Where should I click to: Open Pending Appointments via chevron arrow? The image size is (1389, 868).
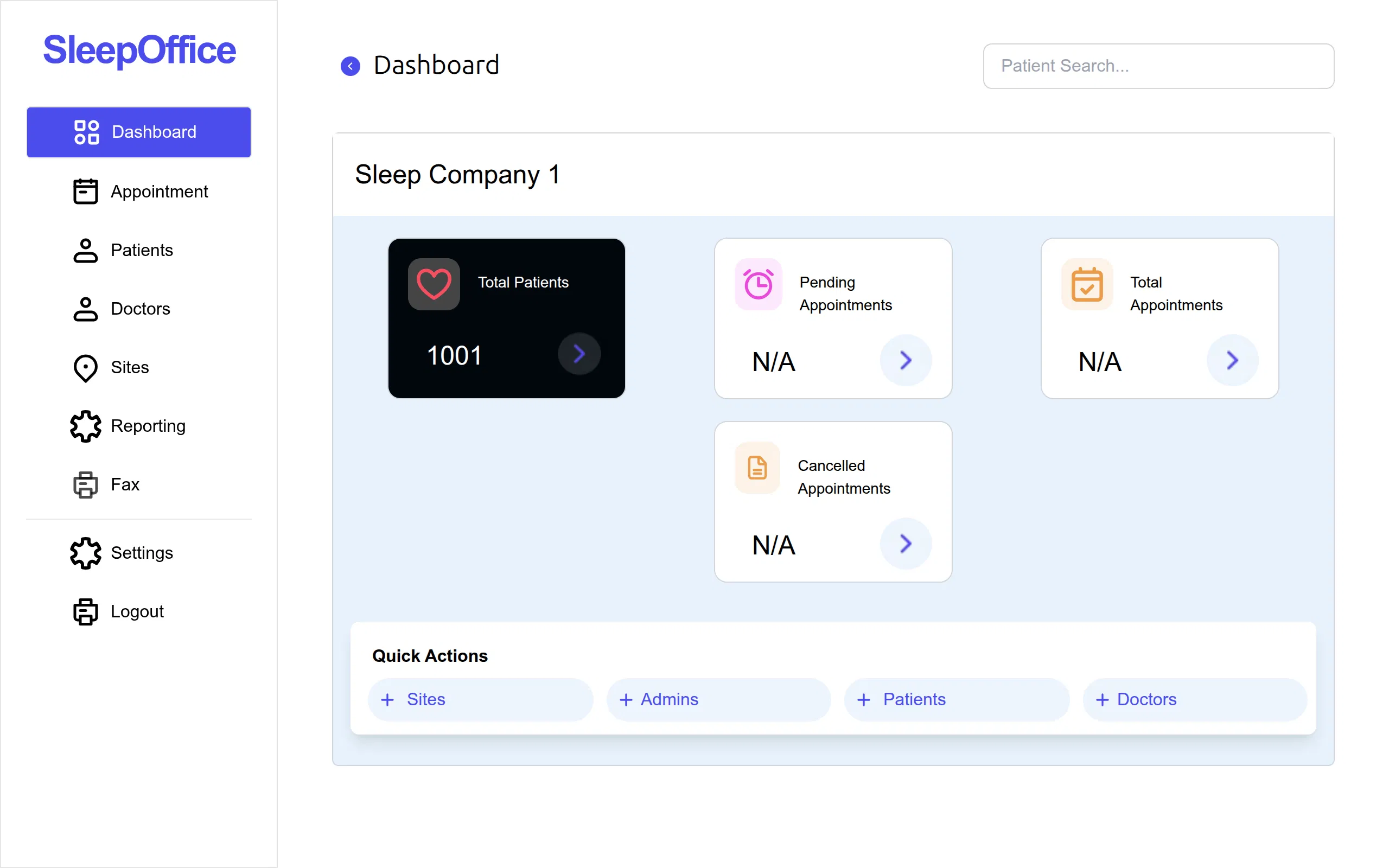906,361
